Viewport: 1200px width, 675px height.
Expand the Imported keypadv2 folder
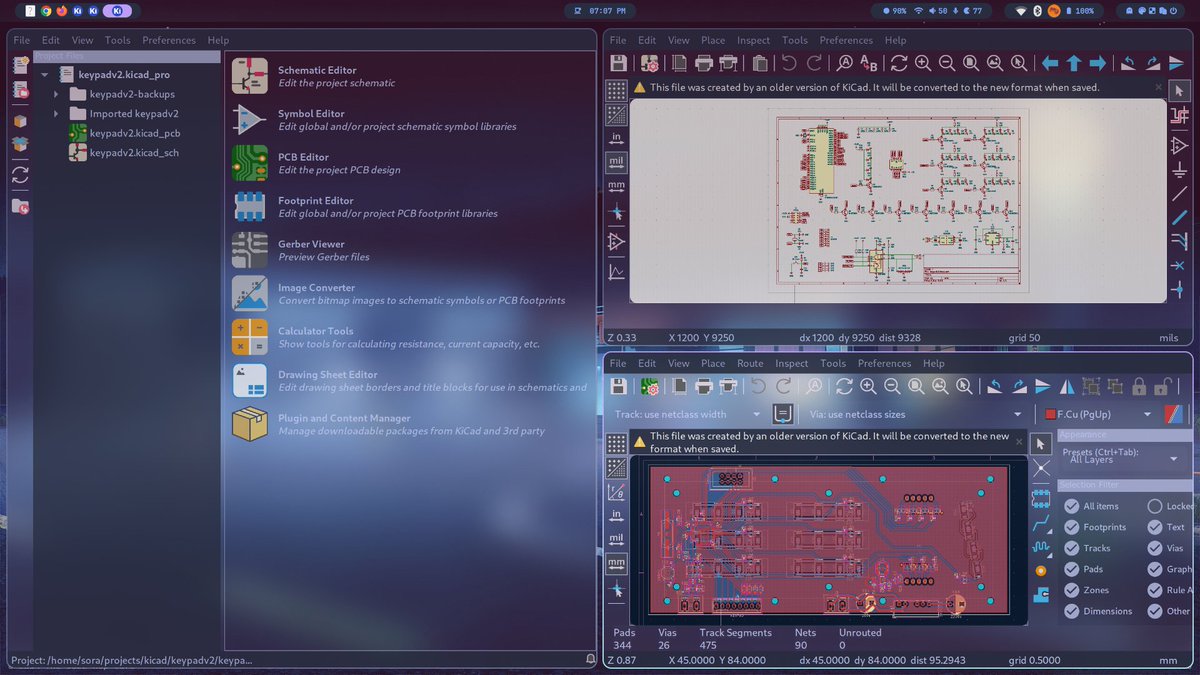57,114
